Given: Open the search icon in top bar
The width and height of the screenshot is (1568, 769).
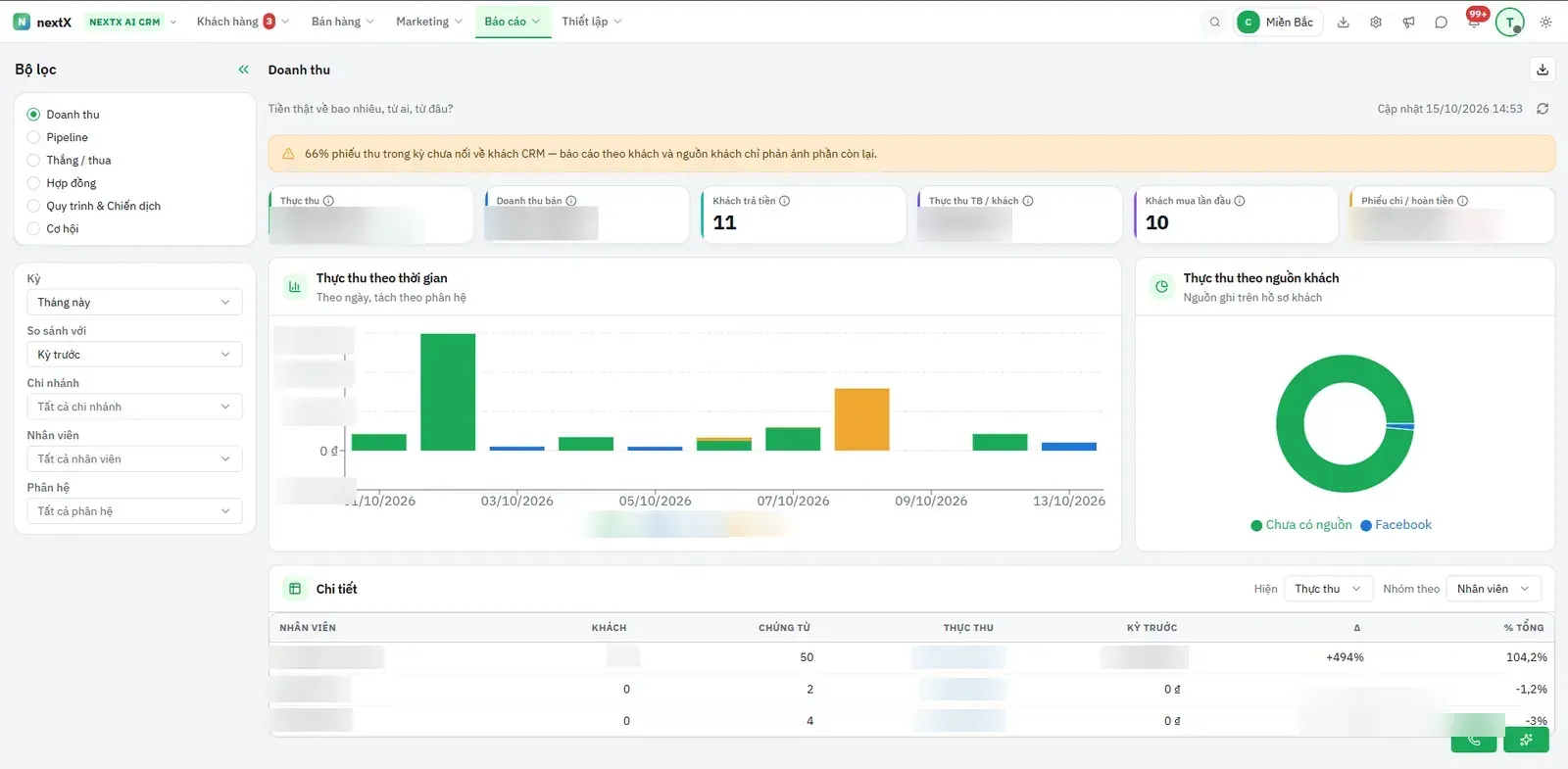Looking at the screenshot, I should pyautogui.click(x=1214, y=22).
